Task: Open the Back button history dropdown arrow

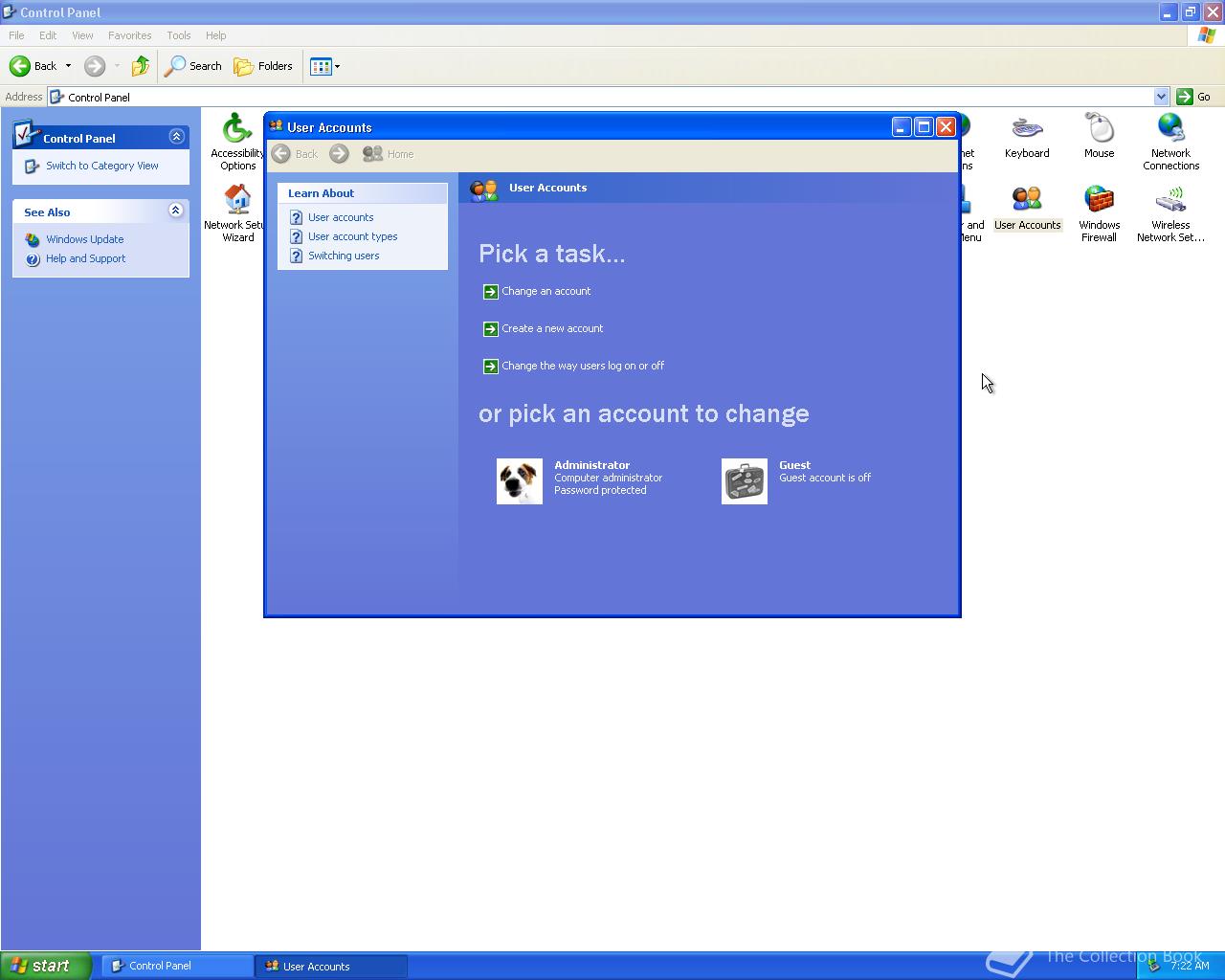Action: (x=68, y=66)
